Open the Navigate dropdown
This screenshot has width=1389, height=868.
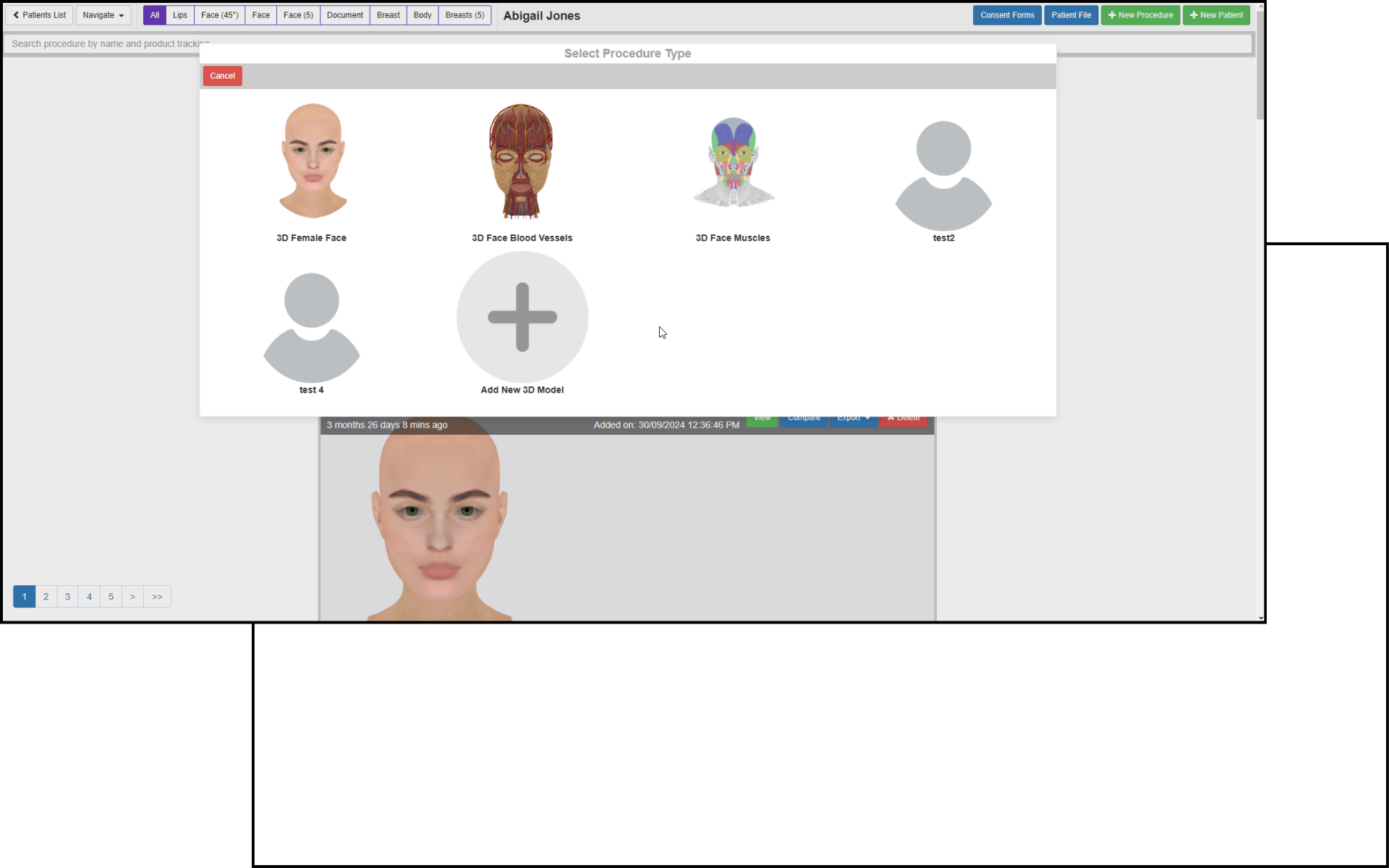[103, 15]
